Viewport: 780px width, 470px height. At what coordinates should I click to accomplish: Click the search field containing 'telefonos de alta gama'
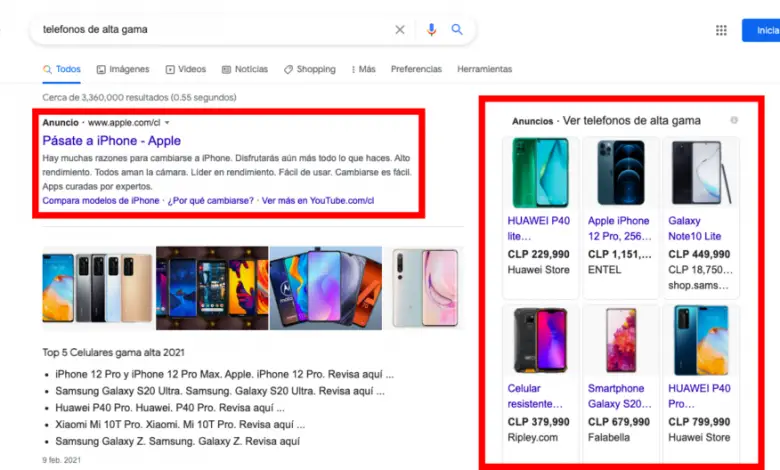point(210,30)
